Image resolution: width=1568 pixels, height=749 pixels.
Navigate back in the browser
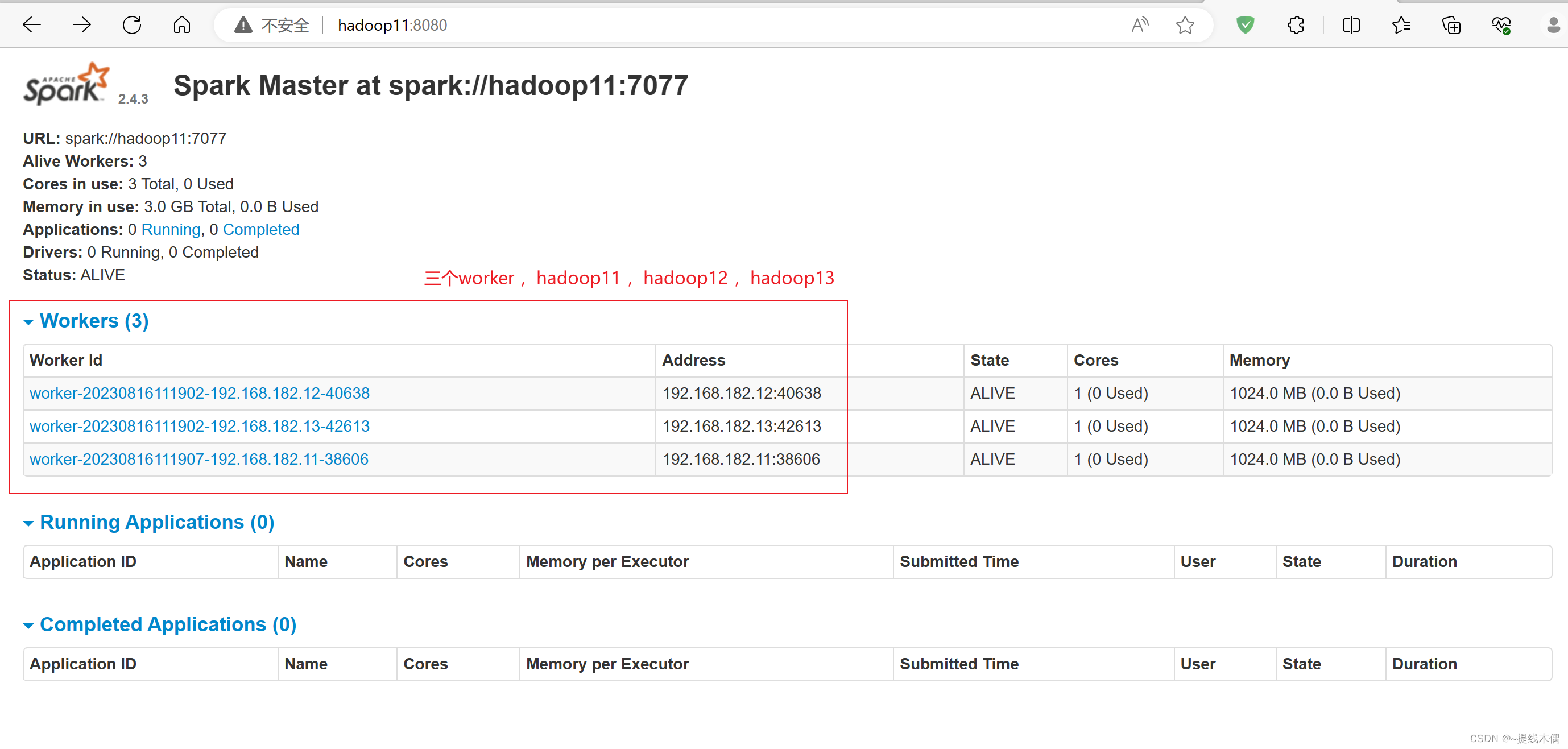(32, 25)
